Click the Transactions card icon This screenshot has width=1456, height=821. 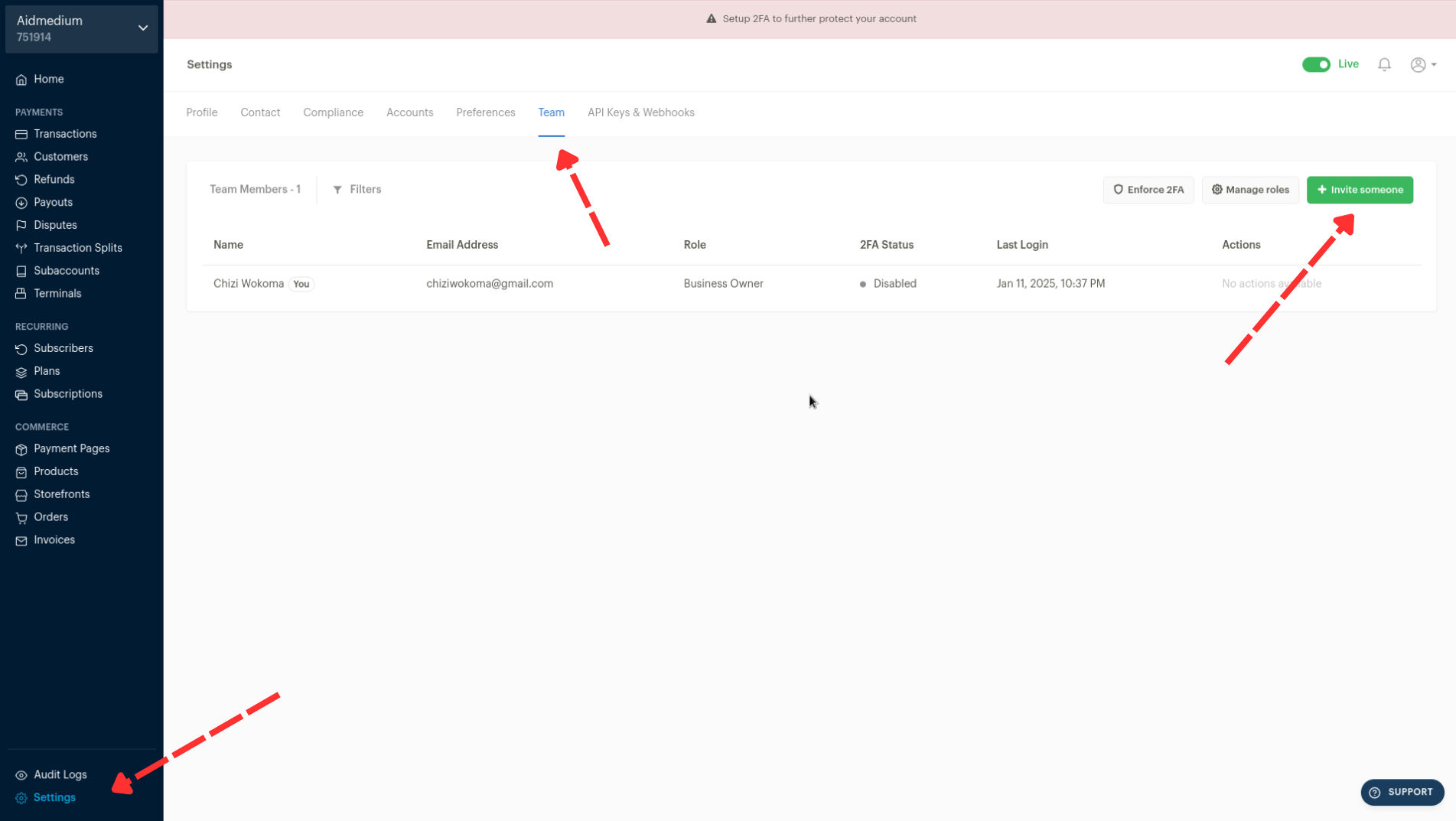[21, 135]
